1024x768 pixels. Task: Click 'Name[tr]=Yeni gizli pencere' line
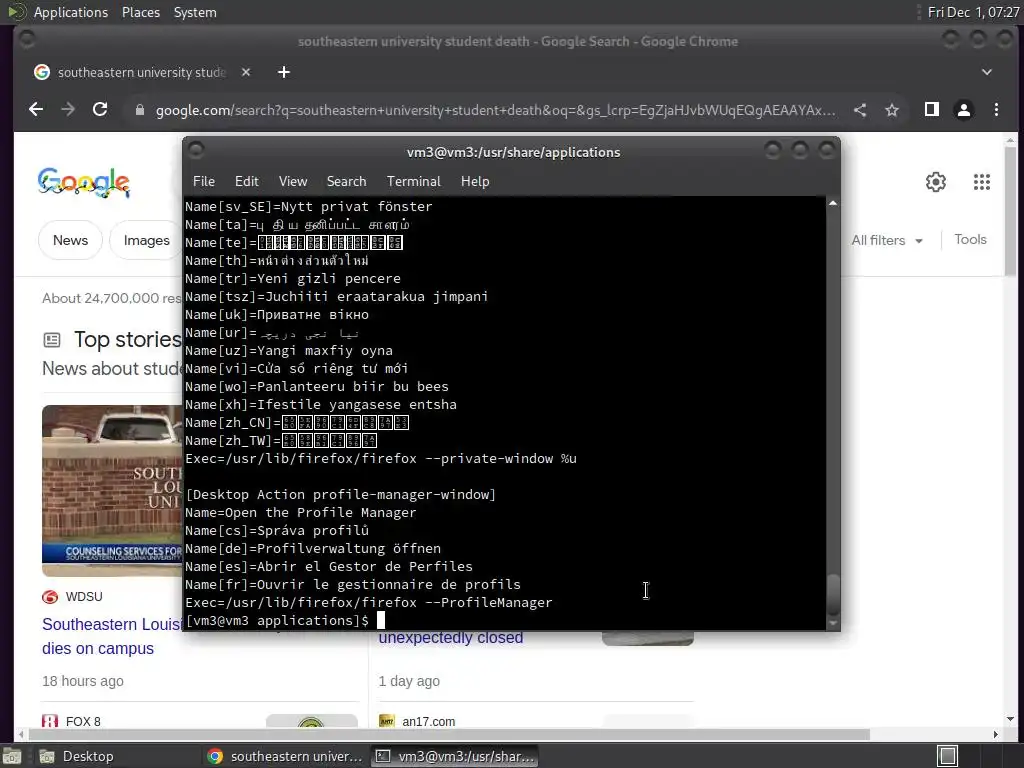pos(293,278)
